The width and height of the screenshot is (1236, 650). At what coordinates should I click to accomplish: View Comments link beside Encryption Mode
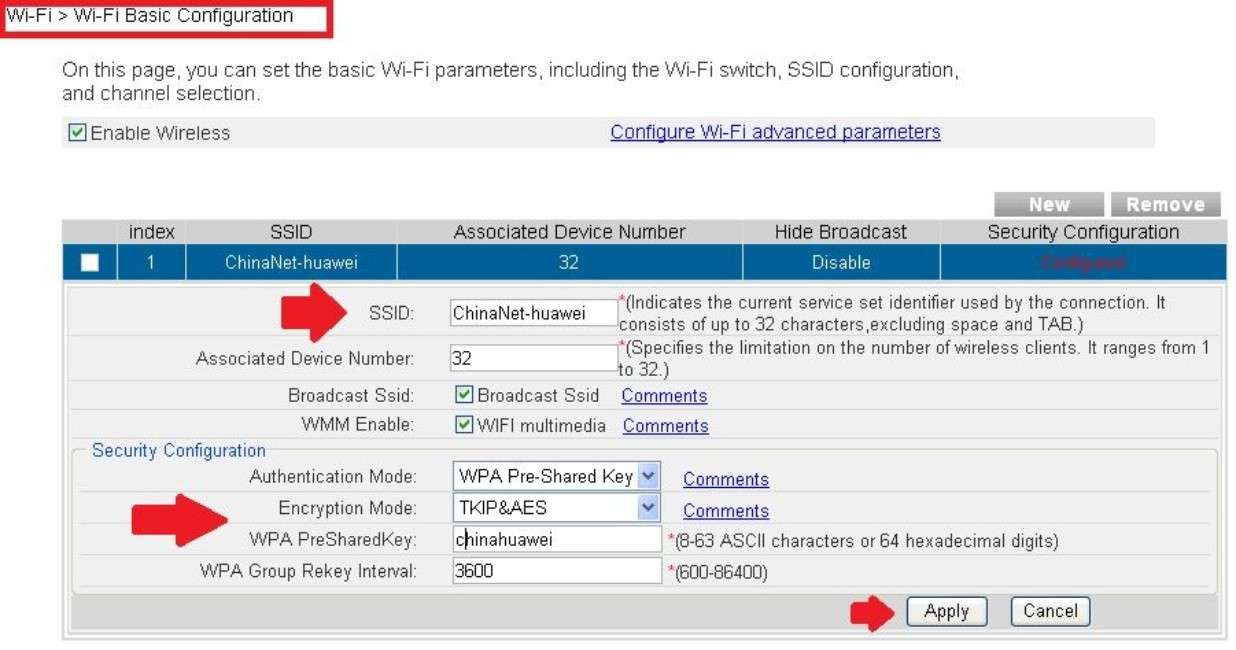point(725,511)
